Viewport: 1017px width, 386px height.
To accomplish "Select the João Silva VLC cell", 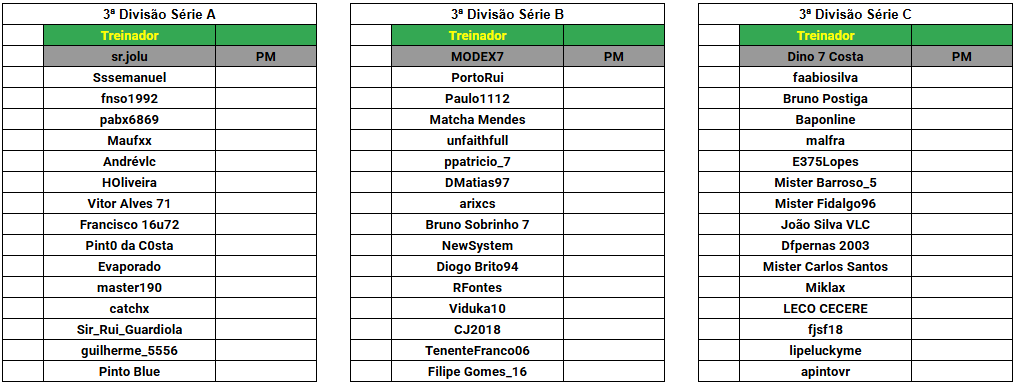I will point(826,224).
